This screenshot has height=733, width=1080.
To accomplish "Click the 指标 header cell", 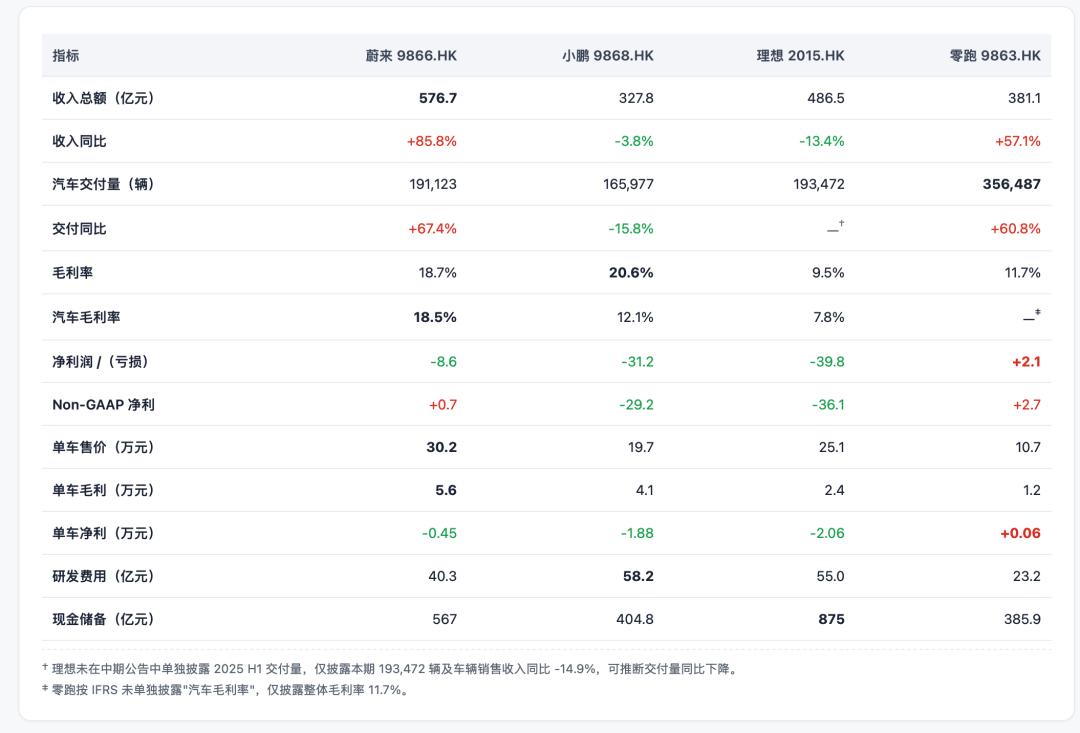I will 65,56.
